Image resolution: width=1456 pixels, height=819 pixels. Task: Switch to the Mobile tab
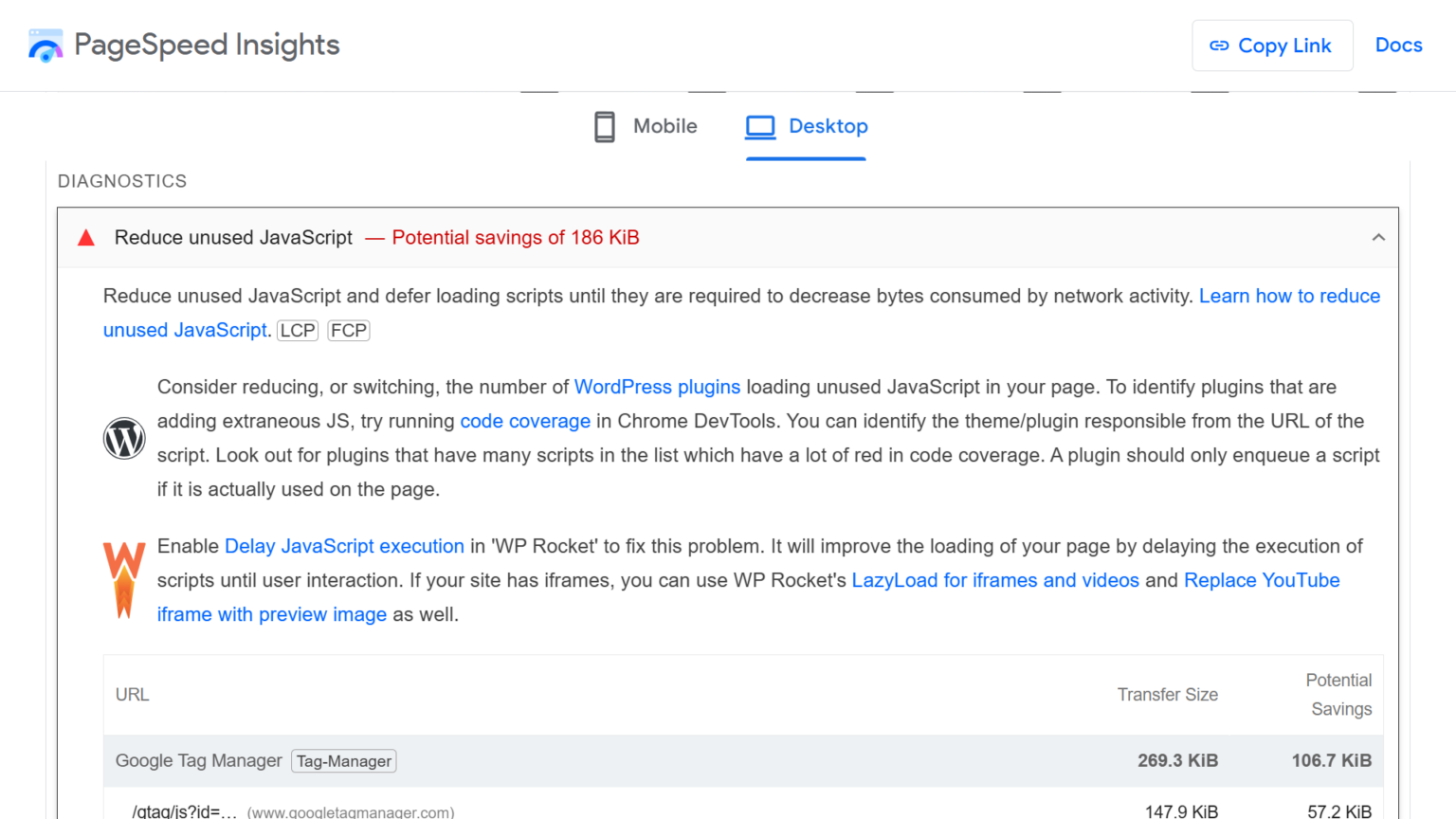[645, 126]
